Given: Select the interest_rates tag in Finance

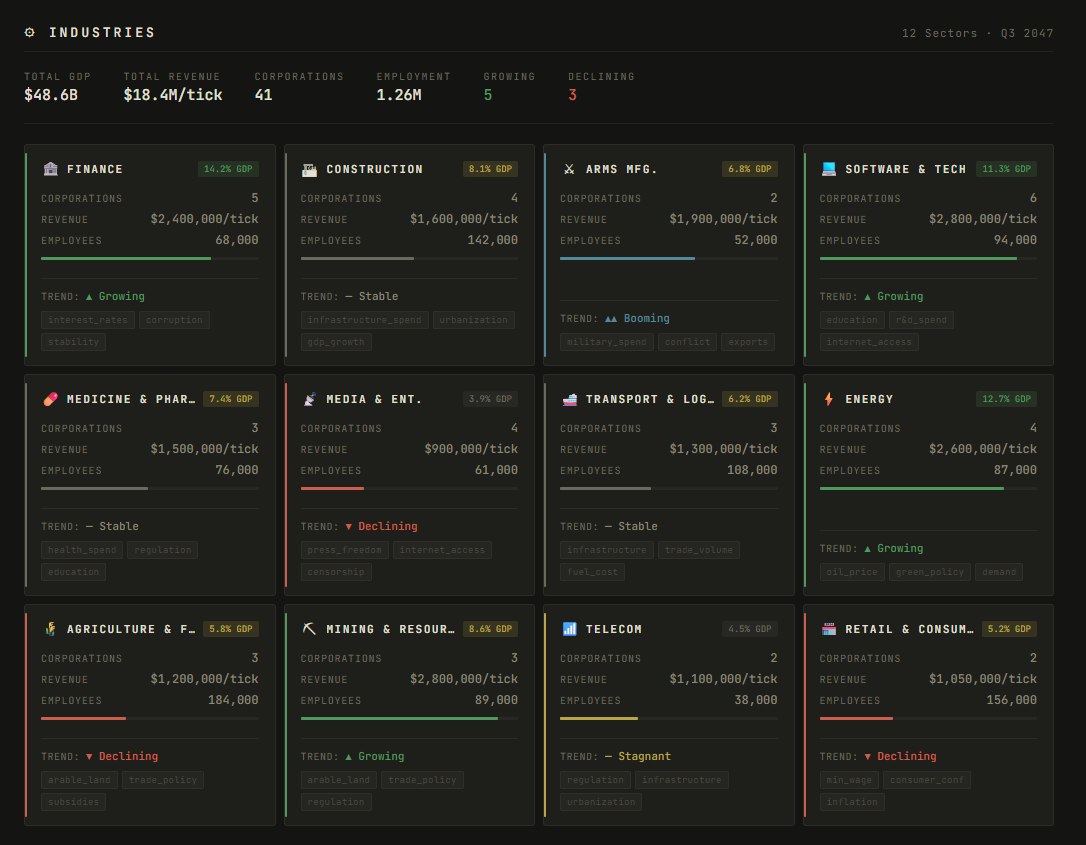Looking at the screenshot, I should pyautogui.click(x=88, y=320).
